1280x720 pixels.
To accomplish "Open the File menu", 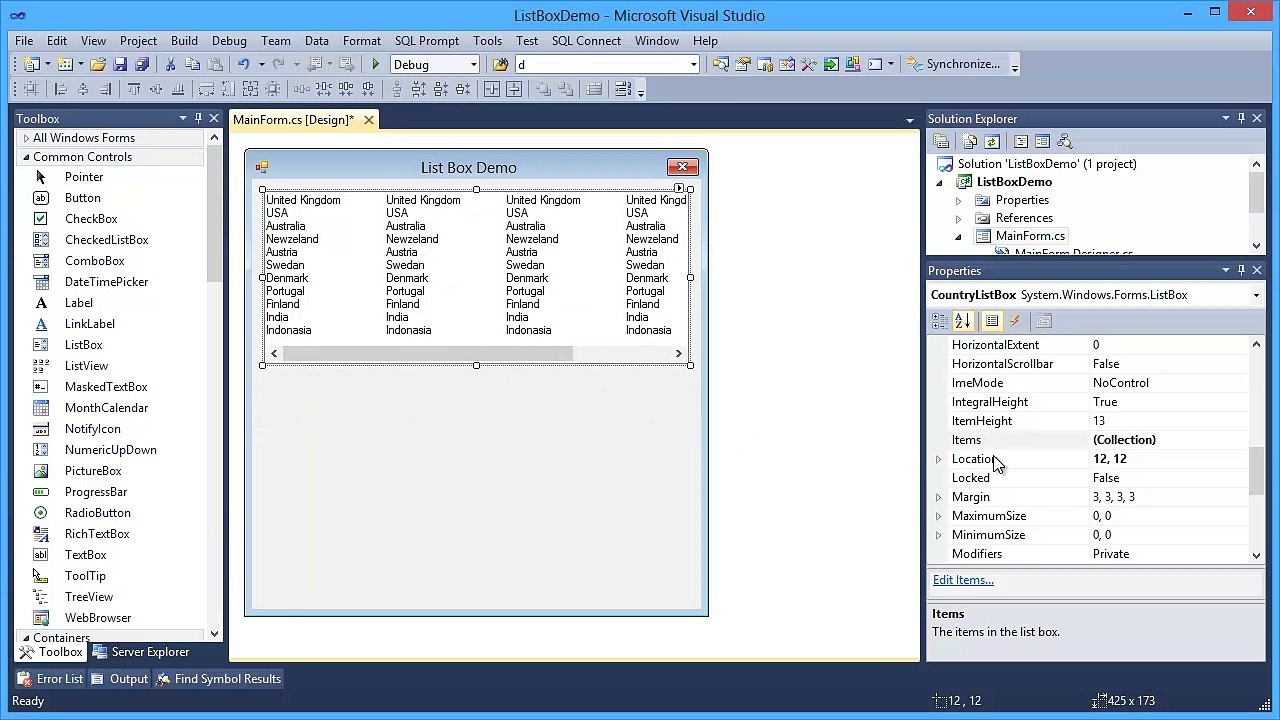I will 24,41.
